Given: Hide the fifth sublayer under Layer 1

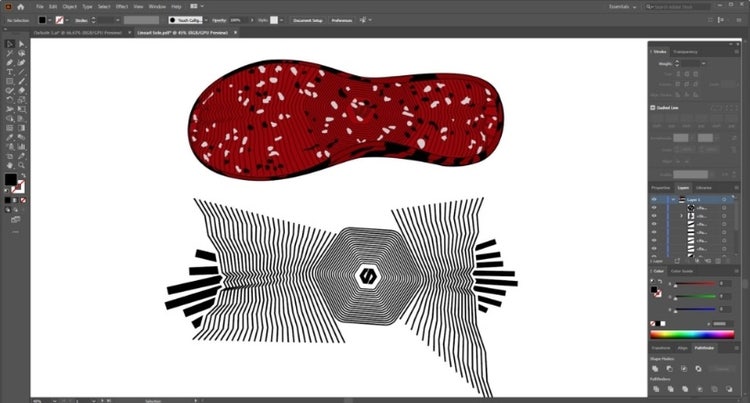Looking at the screenshot, I should click(654, 240).
